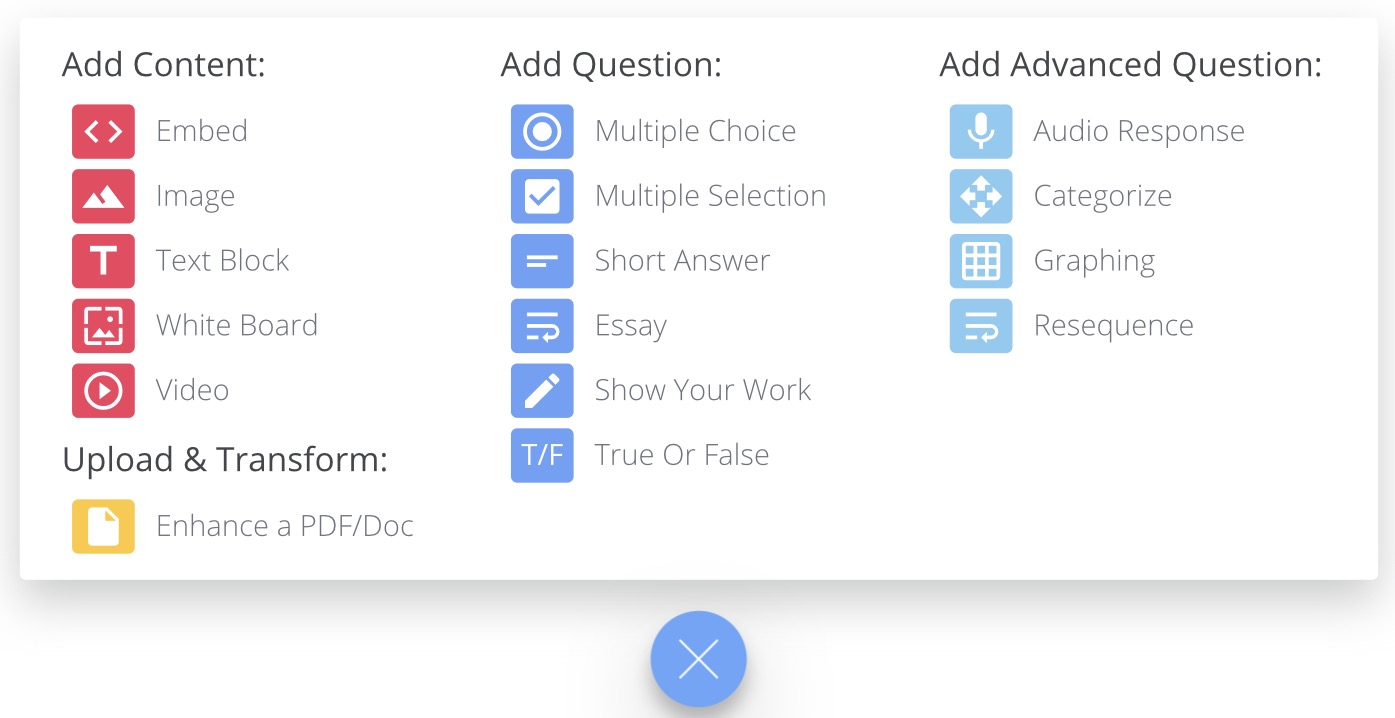Click the Essay question icon
This screenshot has width=1395, height=718.
542,326
